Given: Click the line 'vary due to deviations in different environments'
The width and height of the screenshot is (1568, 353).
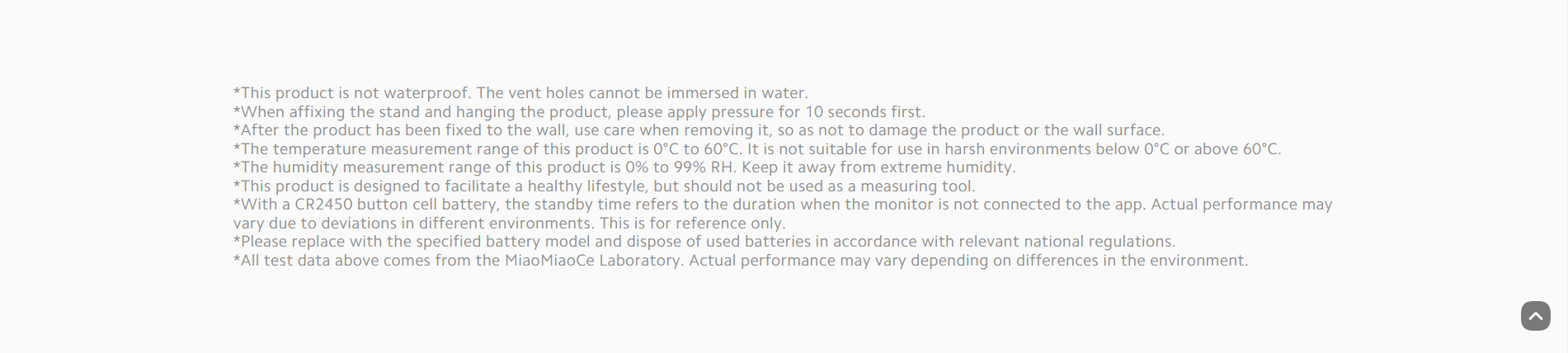Looking at the screenshot, I should [509, 224].
